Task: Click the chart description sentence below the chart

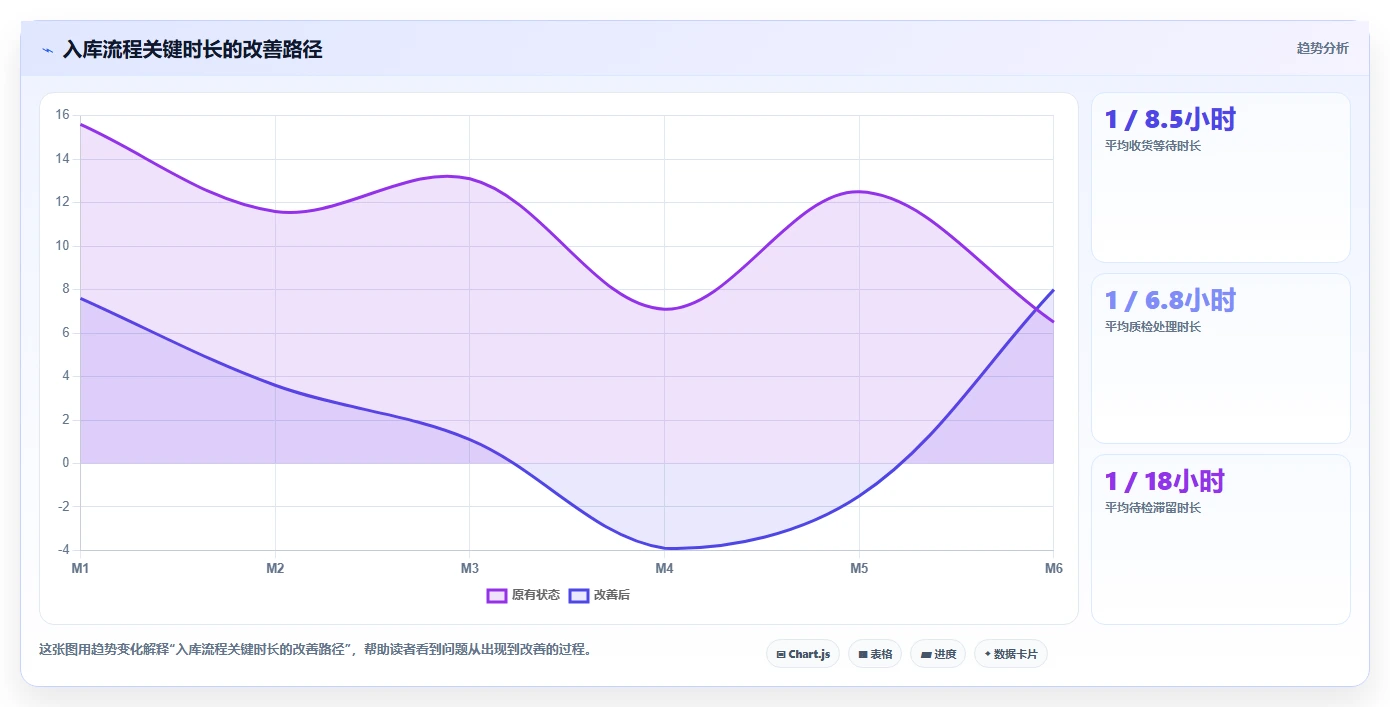Action: click(317, 649)
